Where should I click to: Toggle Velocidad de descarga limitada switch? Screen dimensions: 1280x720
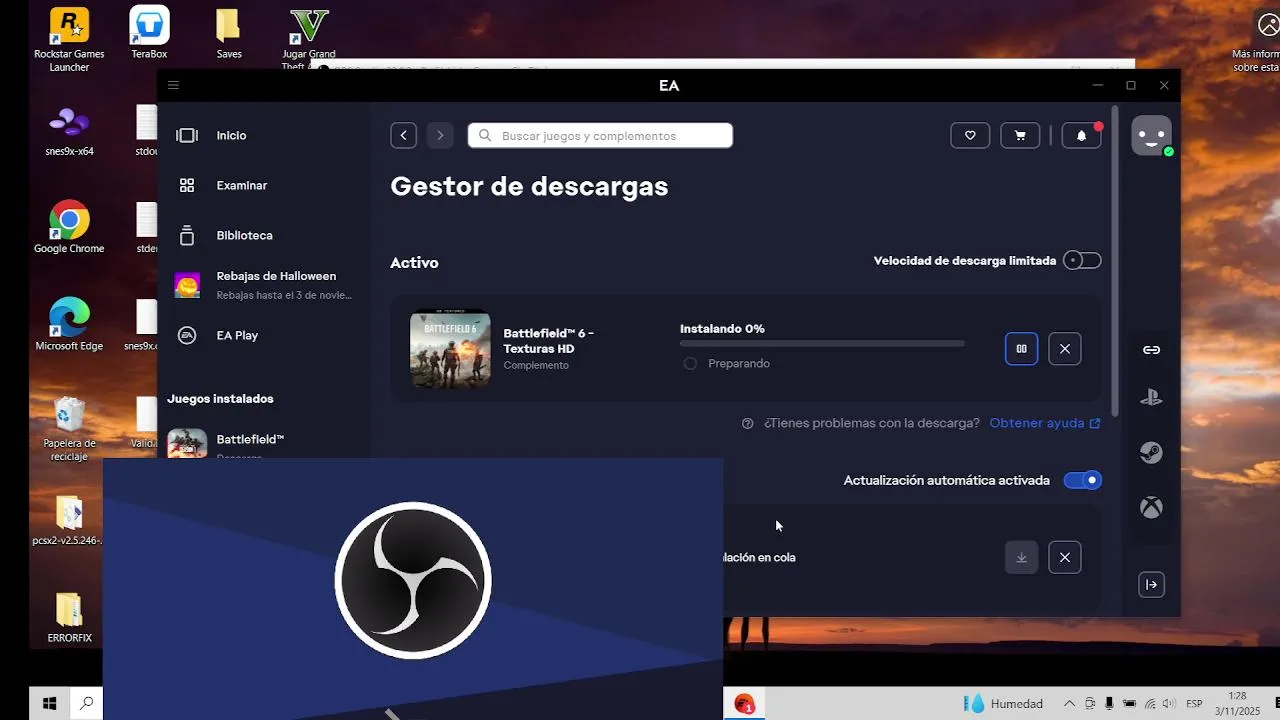point(1082,260)
